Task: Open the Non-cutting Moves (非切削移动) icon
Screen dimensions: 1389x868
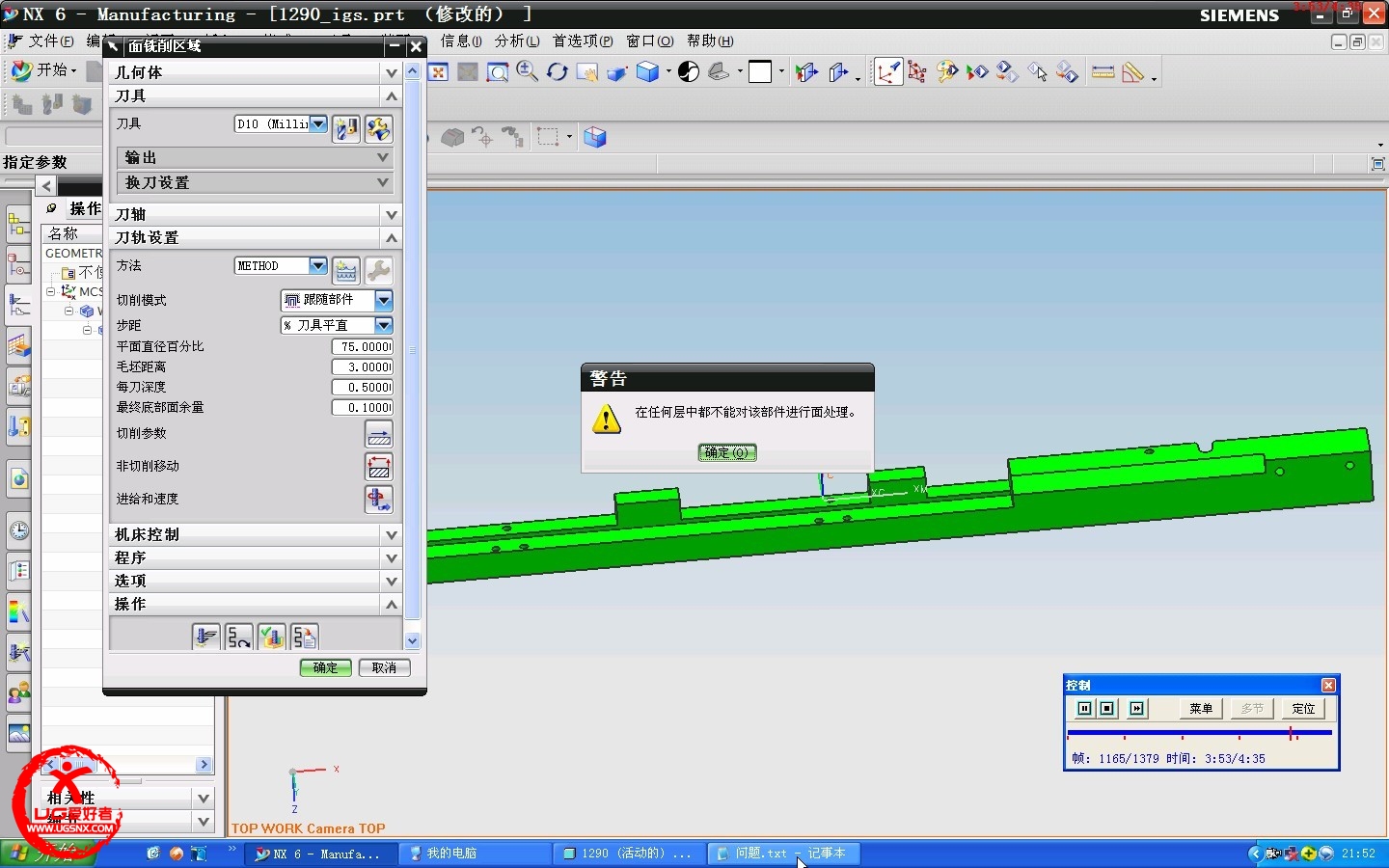Action: tap(379, 467)
